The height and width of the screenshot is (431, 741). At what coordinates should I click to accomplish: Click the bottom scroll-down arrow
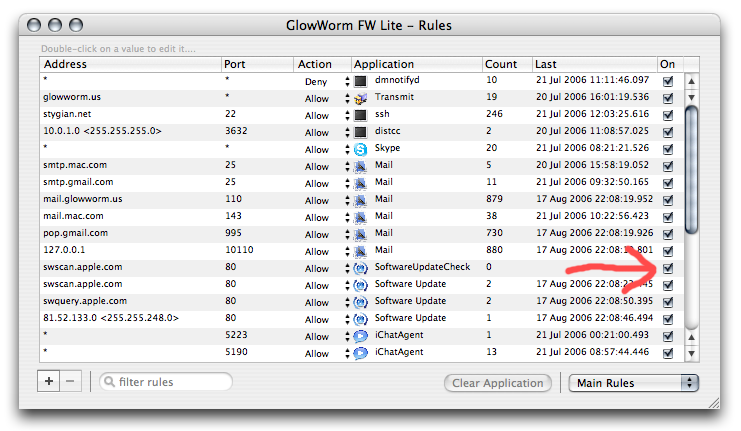[x=691, y=353]
